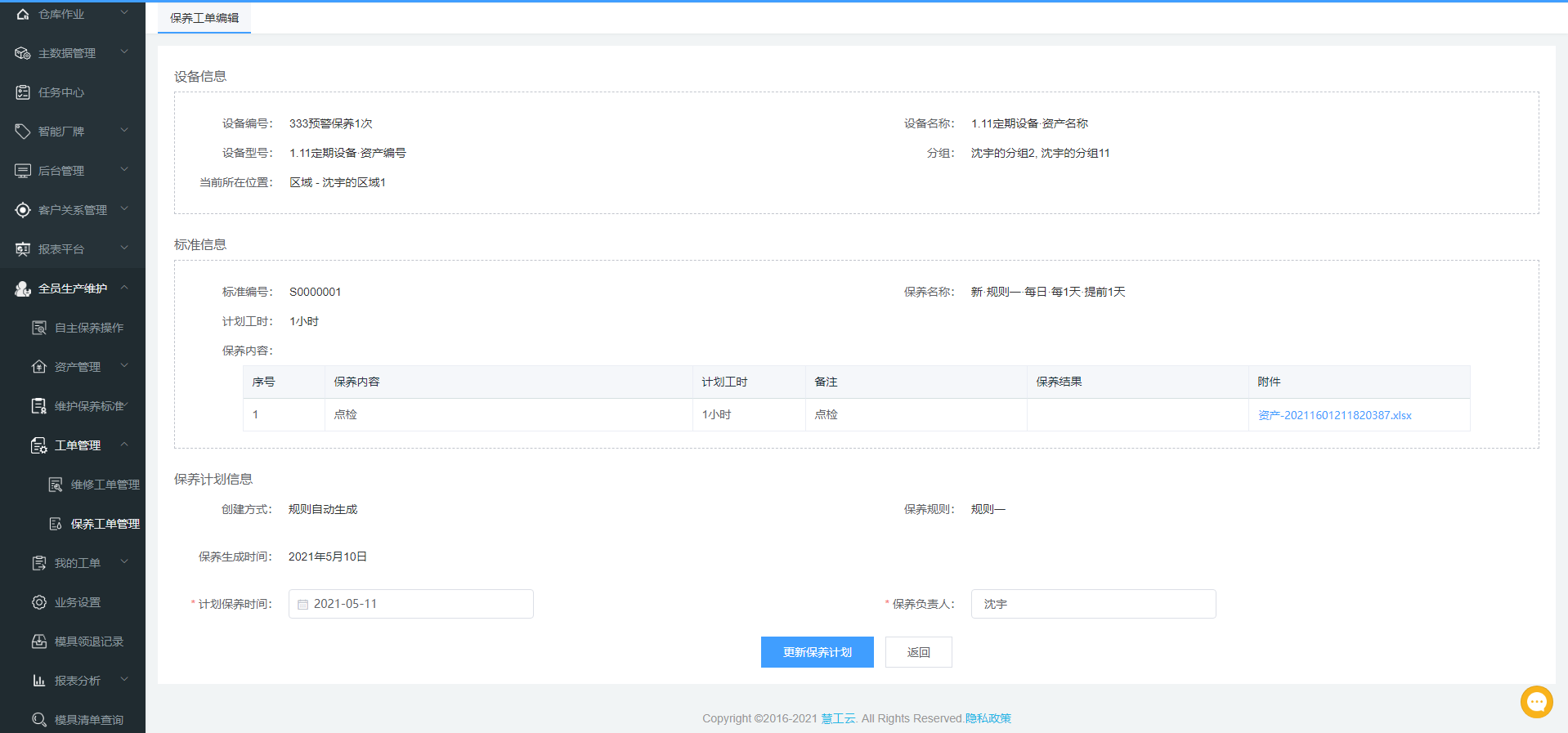This screenshot has height=733, width=1568.
Task: Click the 保养负责人 input field
Action: pos(1093,604)
